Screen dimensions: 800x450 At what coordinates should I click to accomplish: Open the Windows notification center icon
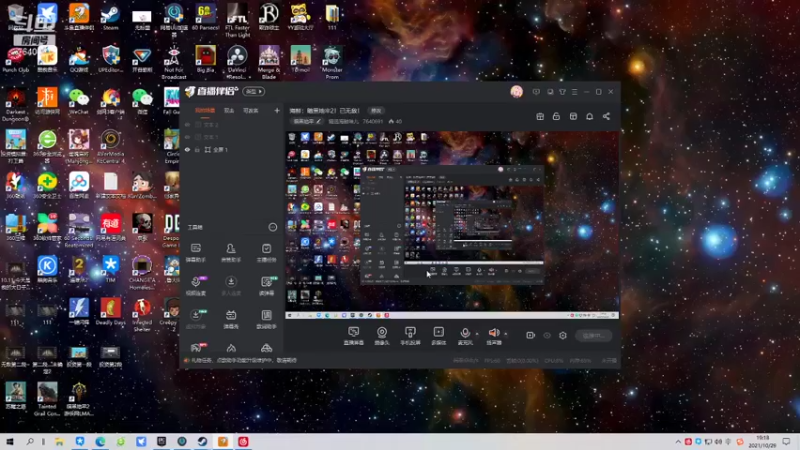787,442
